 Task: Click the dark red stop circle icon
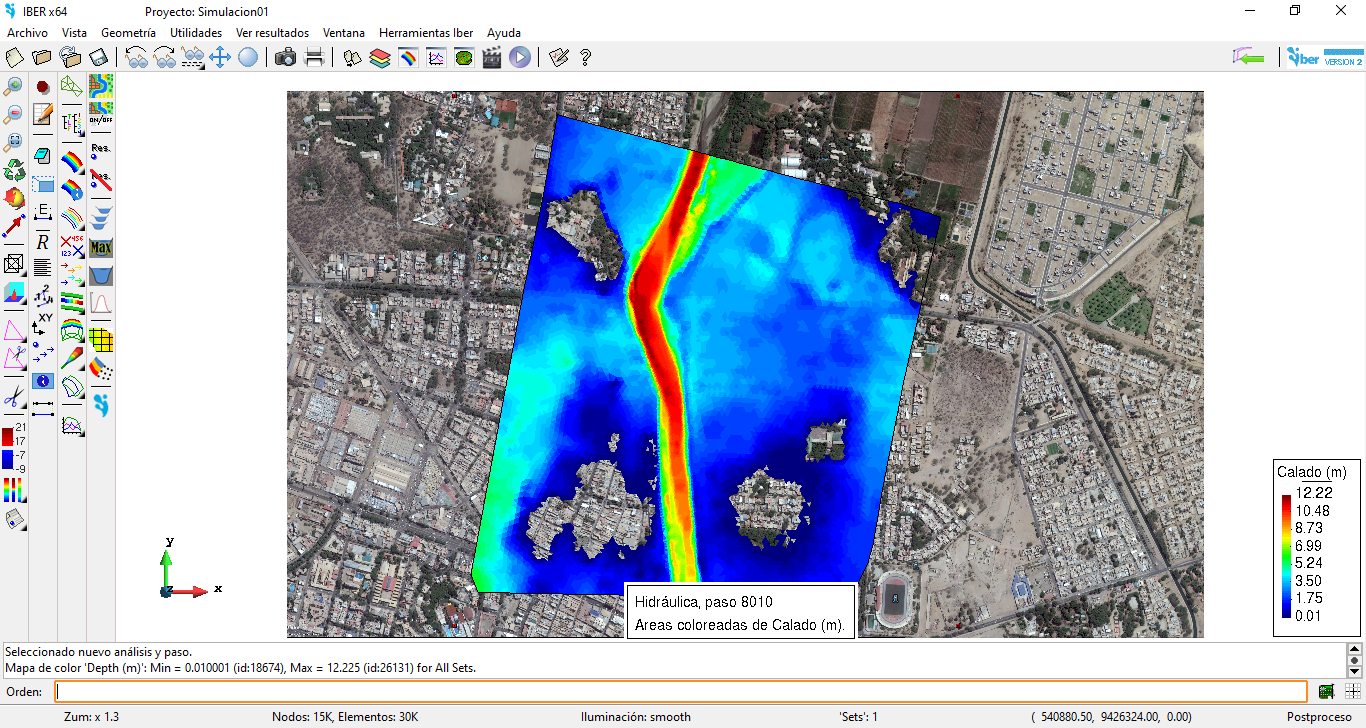click(x=43, y=87)
